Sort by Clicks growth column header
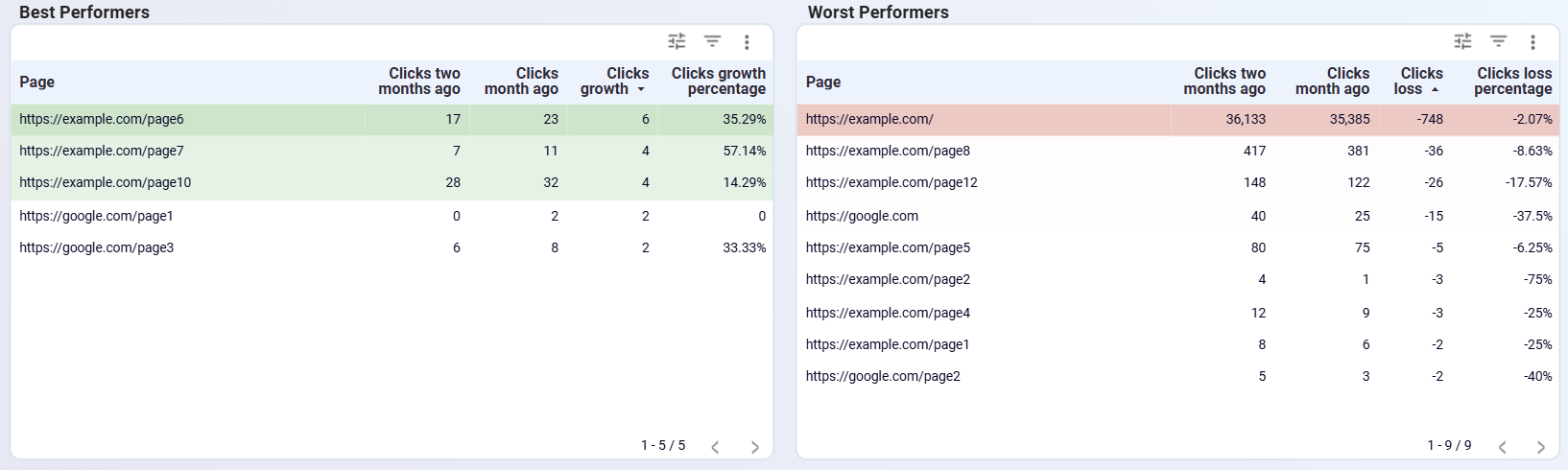 pos(614,82)
